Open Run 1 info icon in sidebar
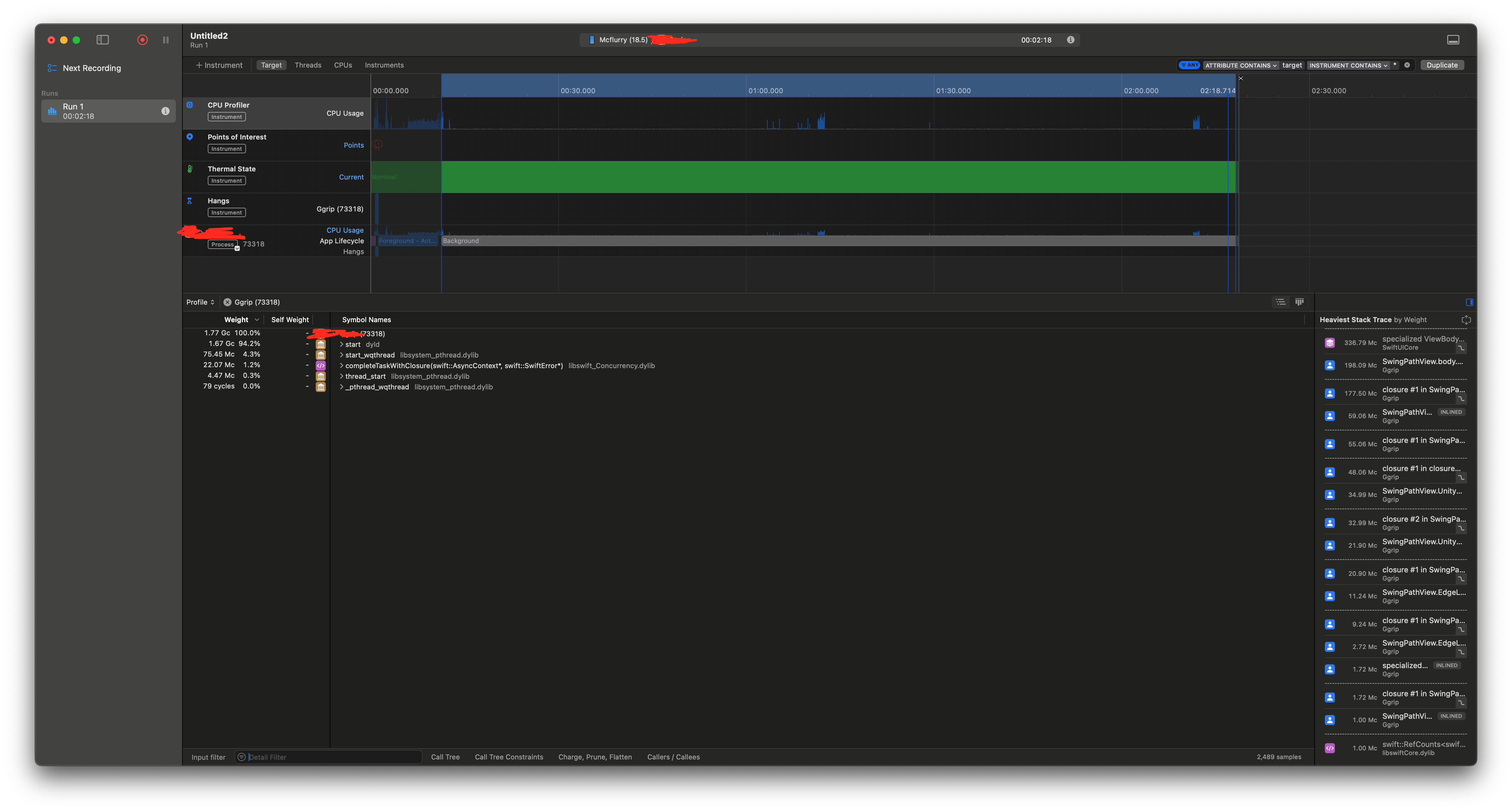The height and width of the screenshot is (812, 1512). click(x=166, y=111)
